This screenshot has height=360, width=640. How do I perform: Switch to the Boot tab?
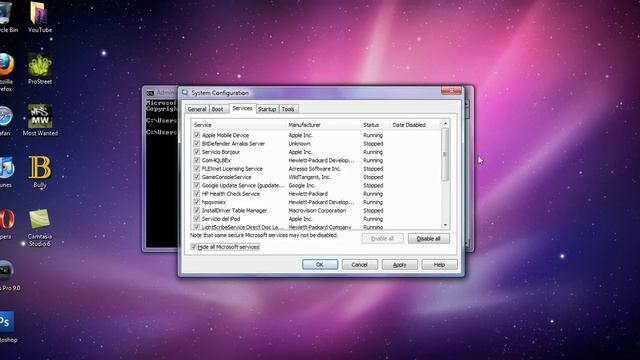[x=218, y=109]
